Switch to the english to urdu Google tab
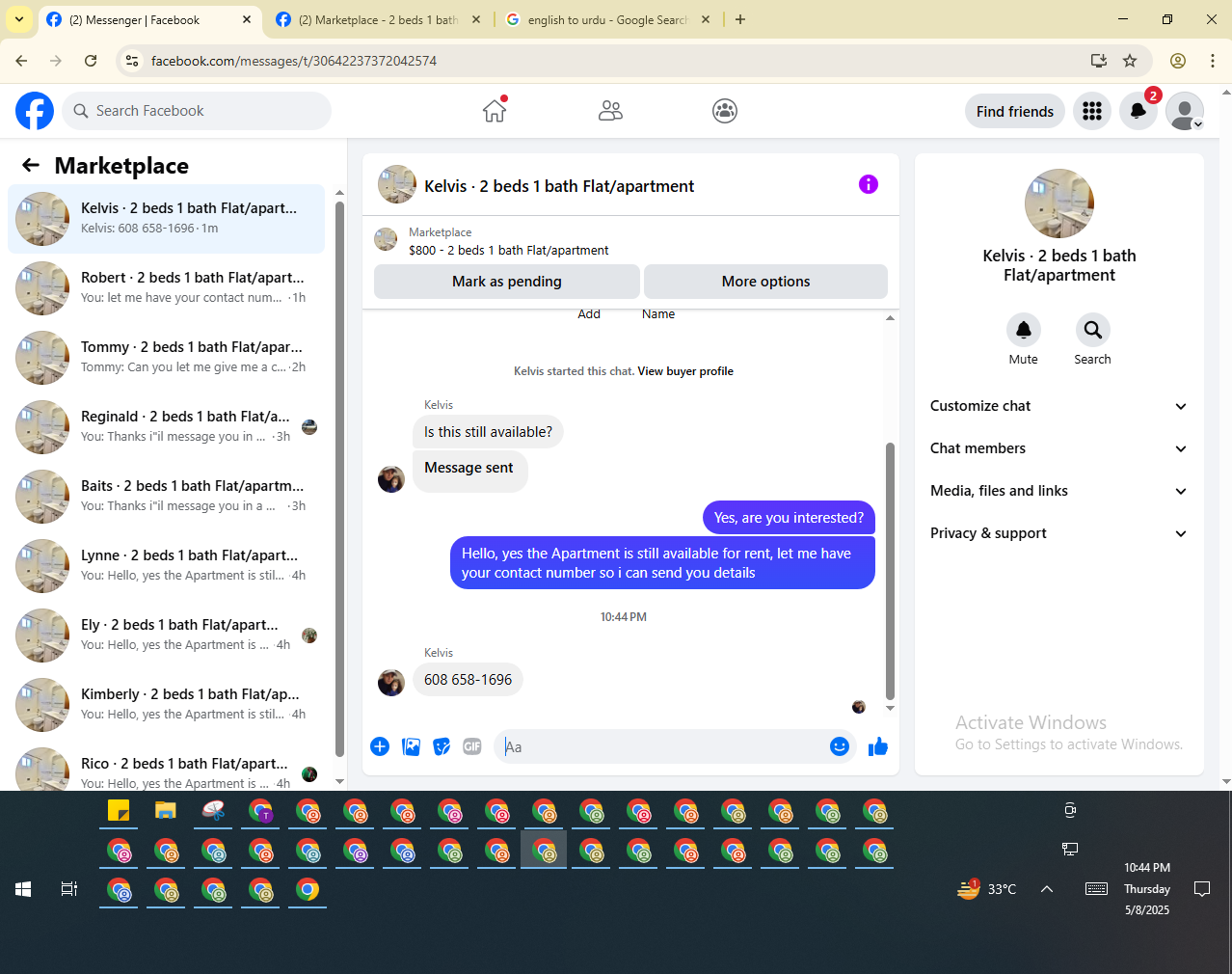1232x974 pixels. [x=607, y=19]
